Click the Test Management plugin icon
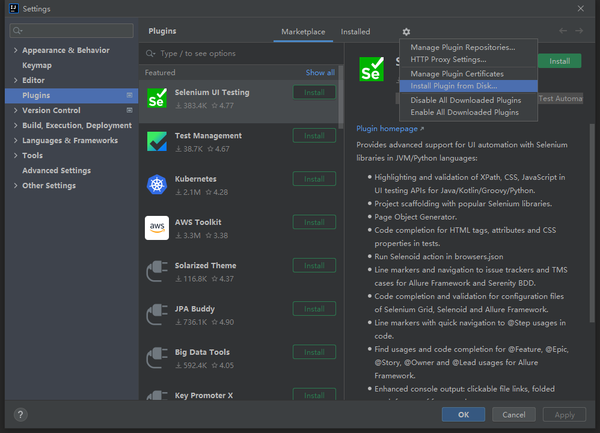This screenshot has height=433, width=600. point(156,141)
